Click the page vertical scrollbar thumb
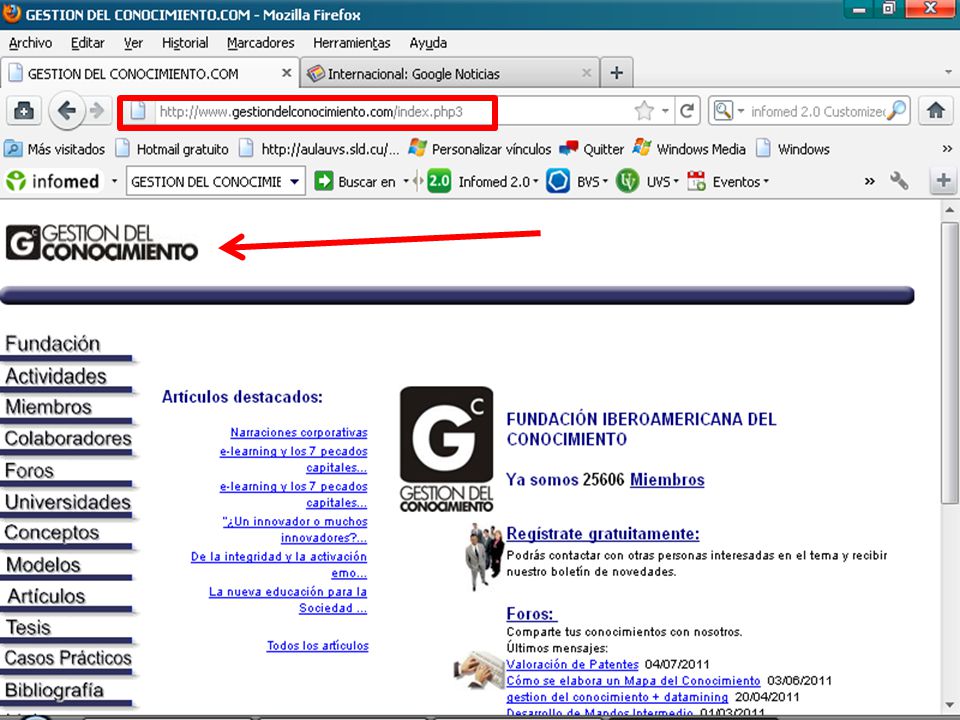The width and height of the screenshot is (960, 720). pyautogui.click(x=950, y=362)
